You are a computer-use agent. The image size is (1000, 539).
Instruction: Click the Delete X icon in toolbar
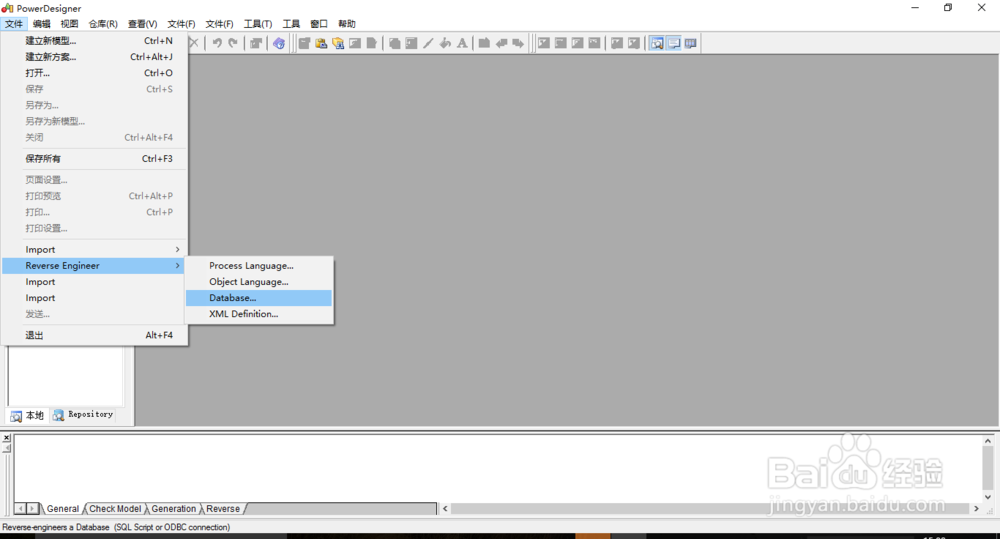[x=195, y=43]
